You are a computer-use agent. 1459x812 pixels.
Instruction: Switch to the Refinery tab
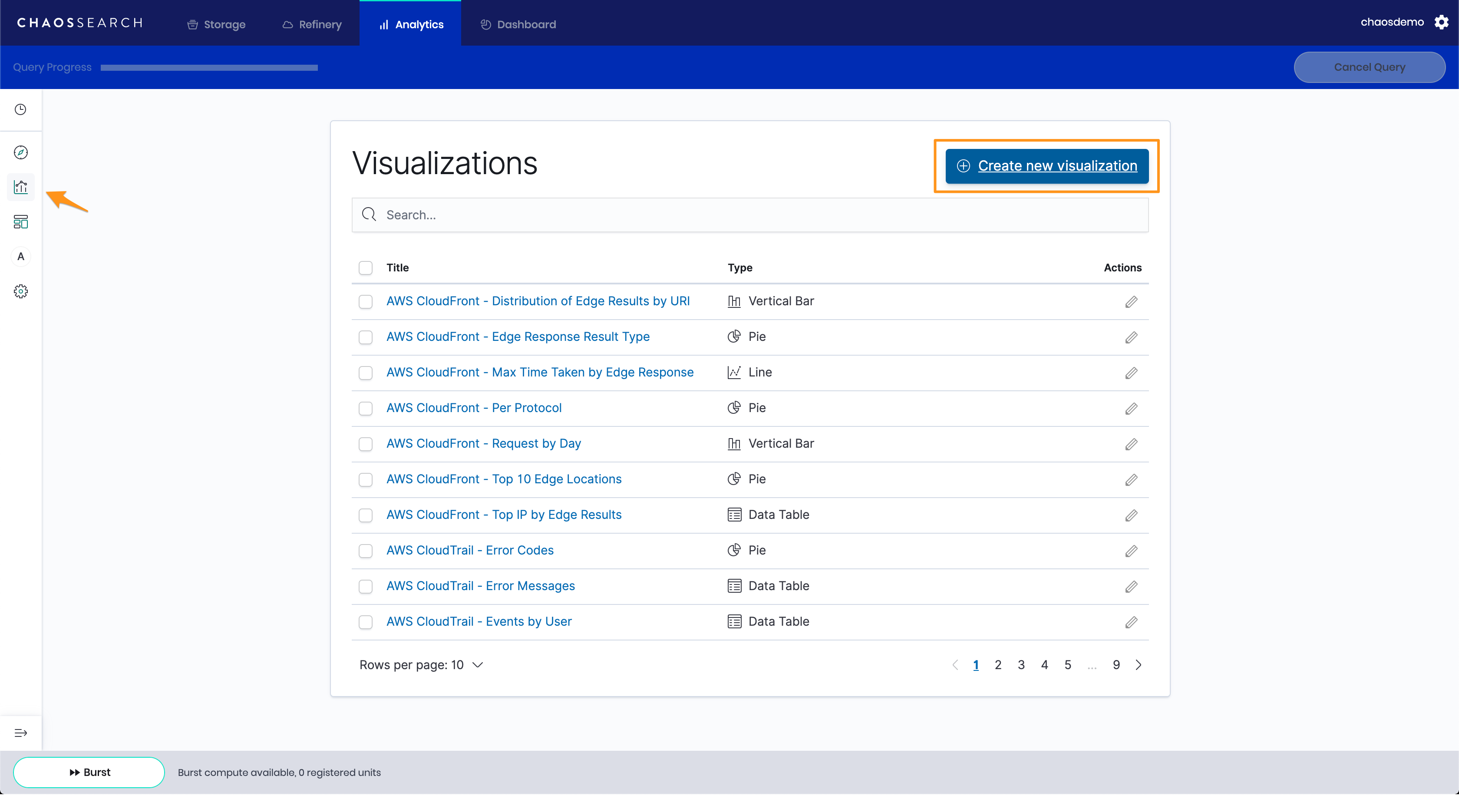tap(312, 24)
